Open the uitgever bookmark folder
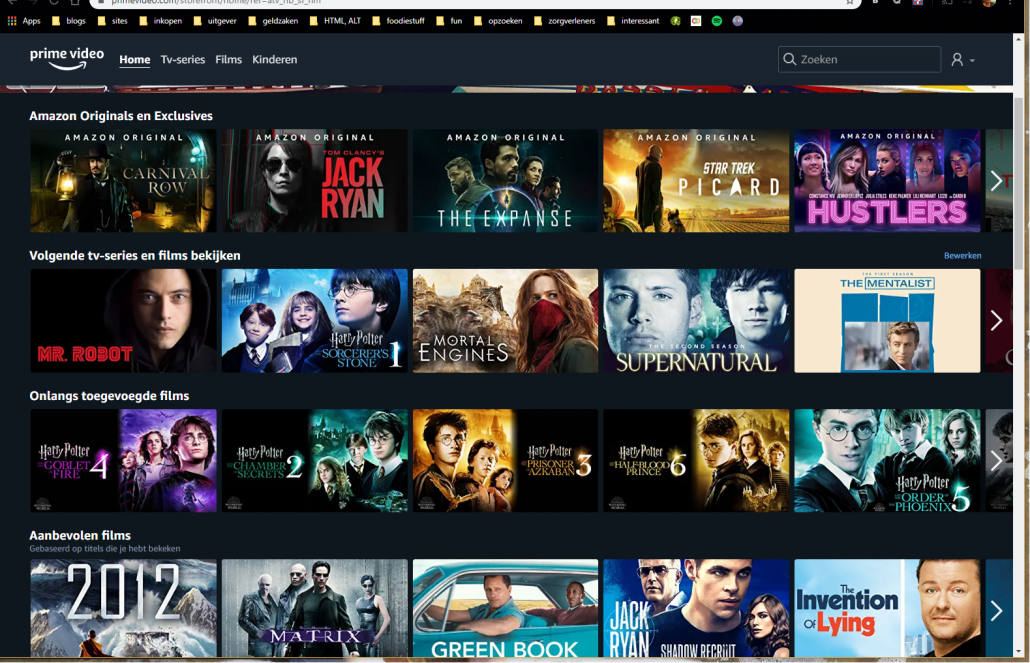Viewport: 1030px width, 663px height. [x=215, y=21]
